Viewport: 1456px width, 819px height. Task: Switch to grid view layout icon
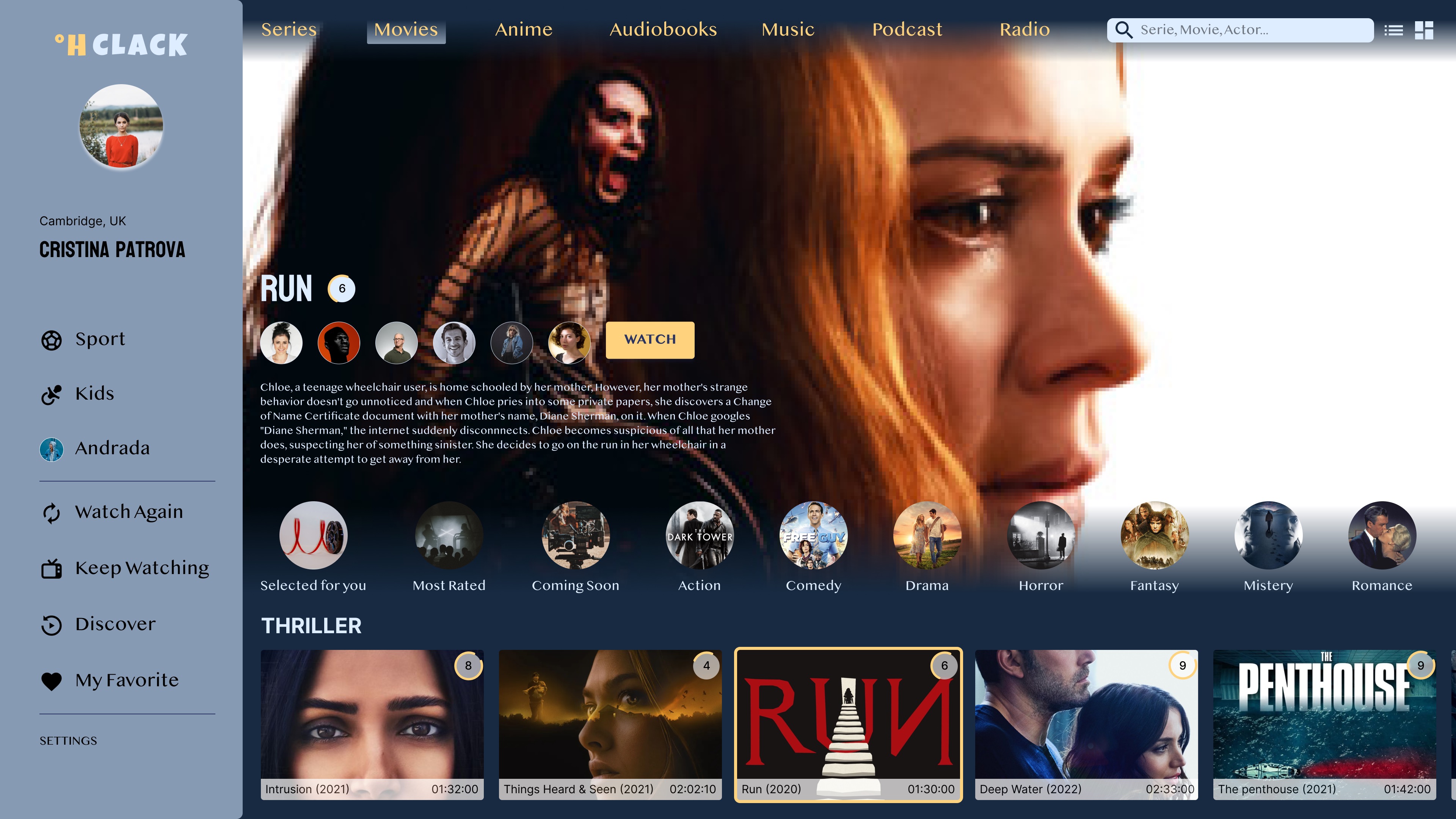click(1424, 28)
